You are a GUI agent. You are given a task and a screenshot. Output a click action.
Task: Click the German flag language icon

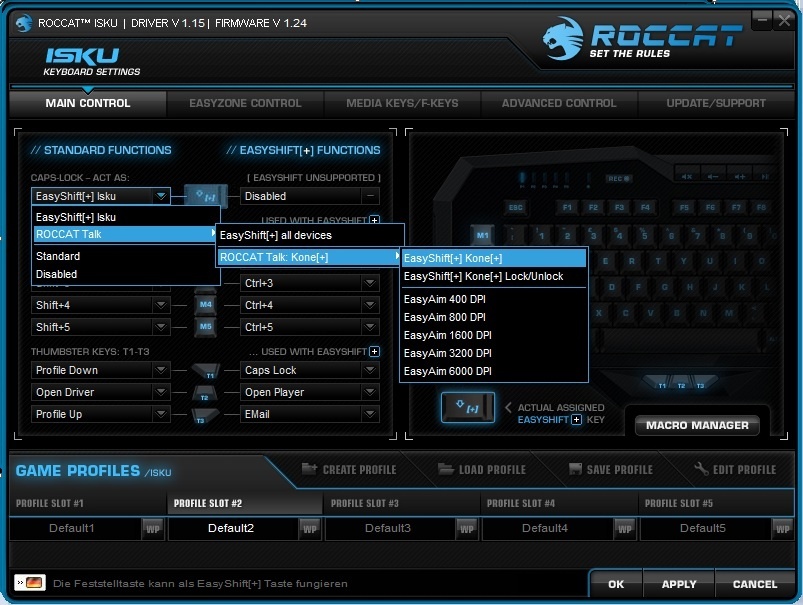tap(30, 582)
